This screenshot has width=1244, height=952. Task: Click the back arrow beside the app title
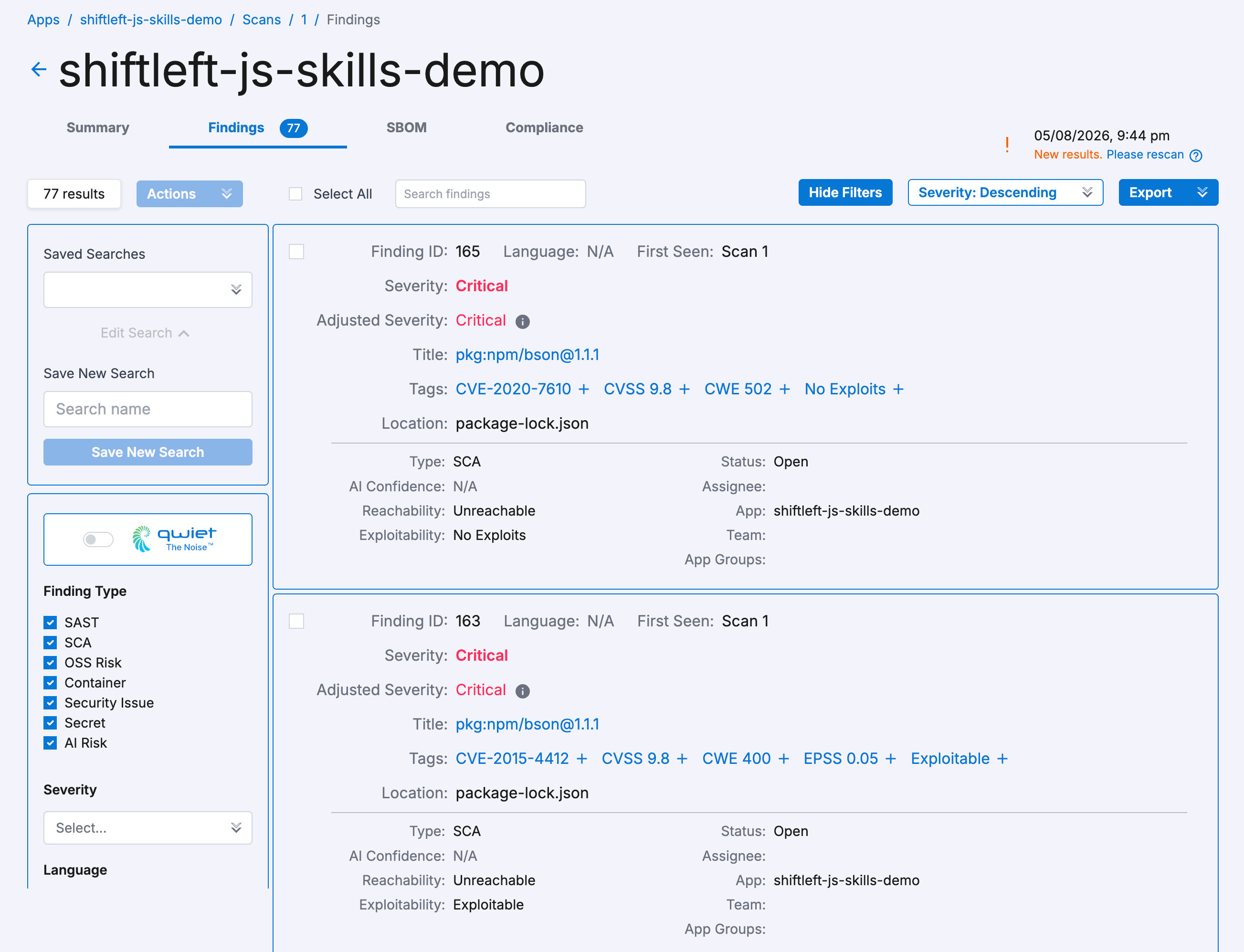[39, 70]
